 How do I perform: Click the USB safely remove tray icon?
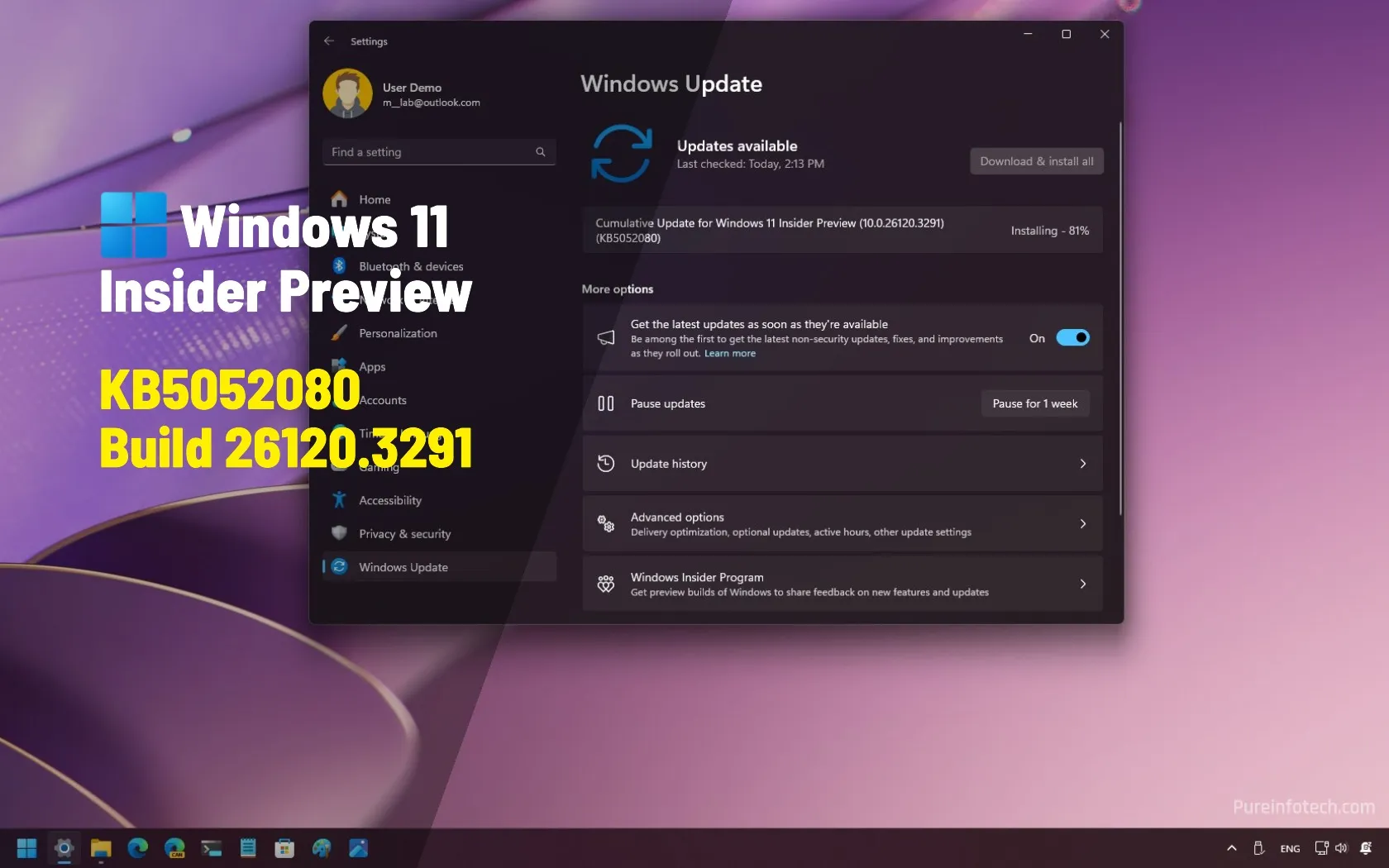pos(1259,848)
